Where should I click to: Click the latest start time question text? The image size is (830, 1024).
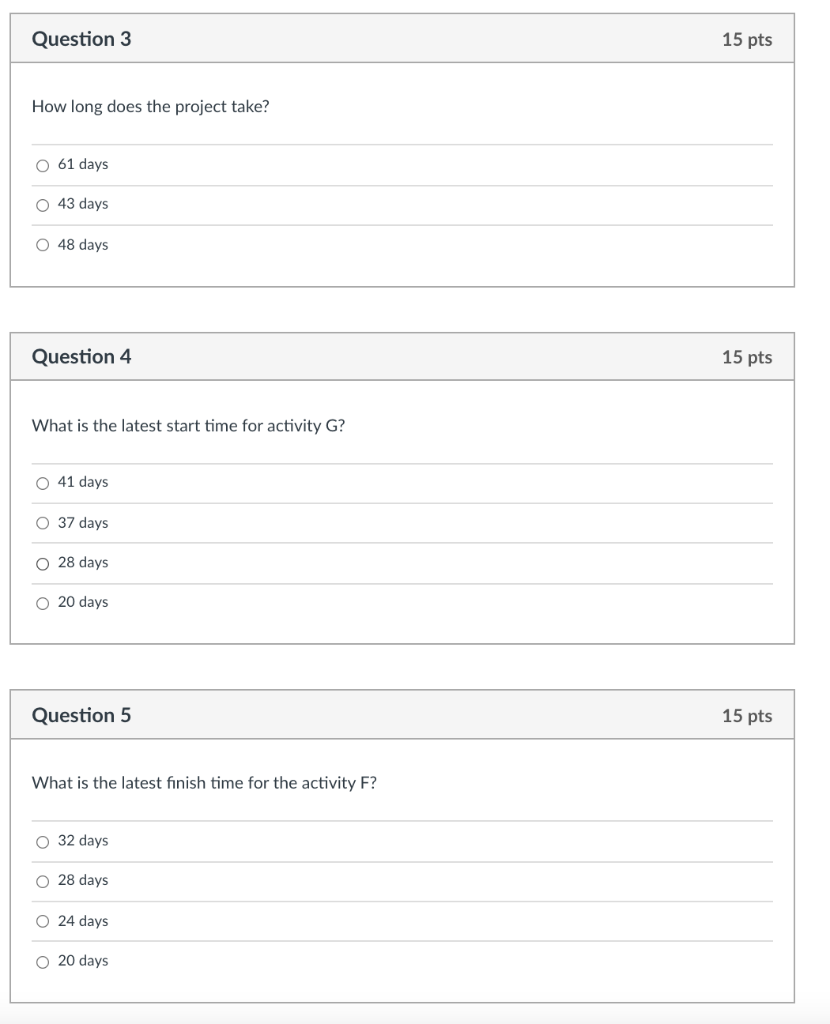188,426
